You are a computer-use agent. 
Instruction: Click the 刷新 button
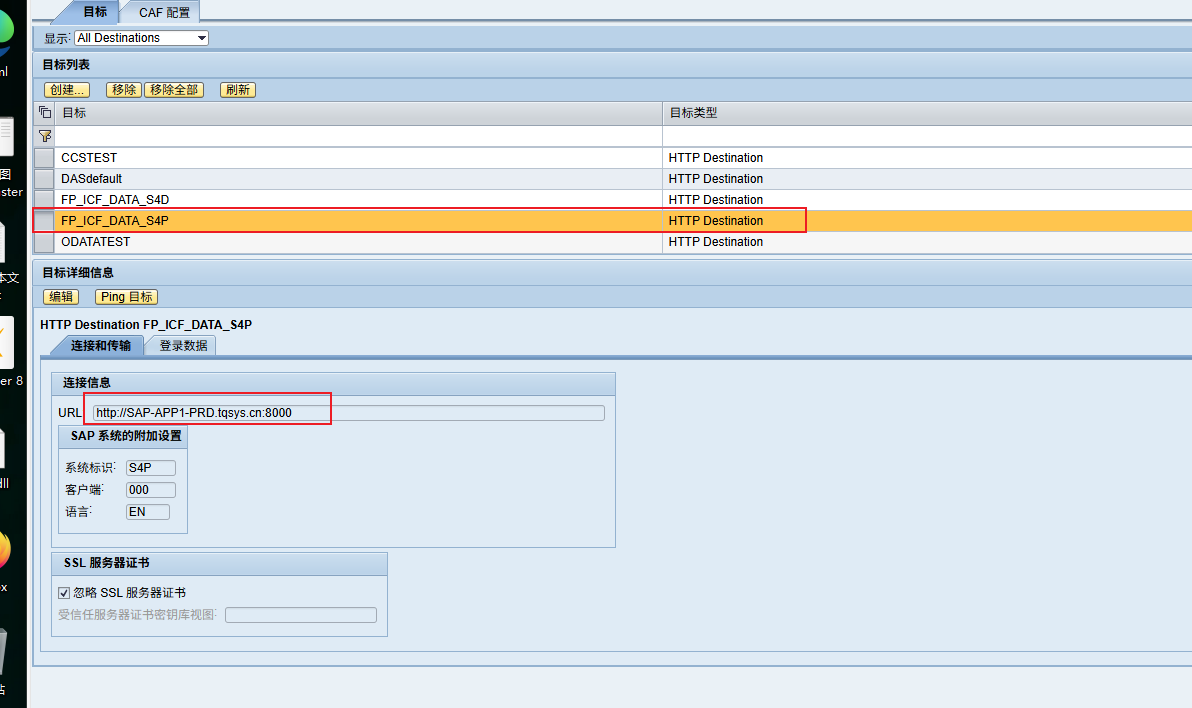[237, 90]
